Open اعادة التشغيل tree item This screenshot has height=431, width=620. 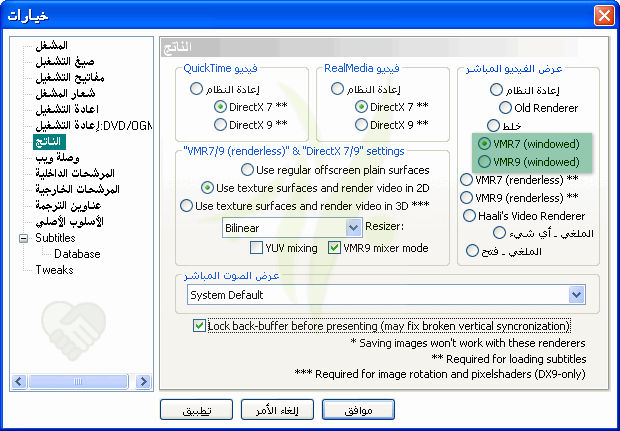pyautogui.click(x=67, y=109)
